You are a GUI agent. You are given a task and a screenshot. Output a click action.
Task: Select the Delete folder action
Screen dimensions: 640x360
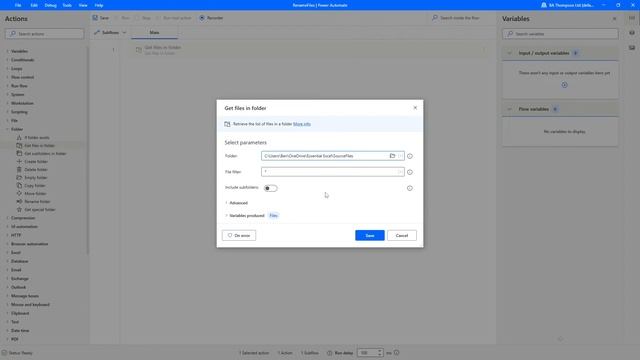point(36,169)
